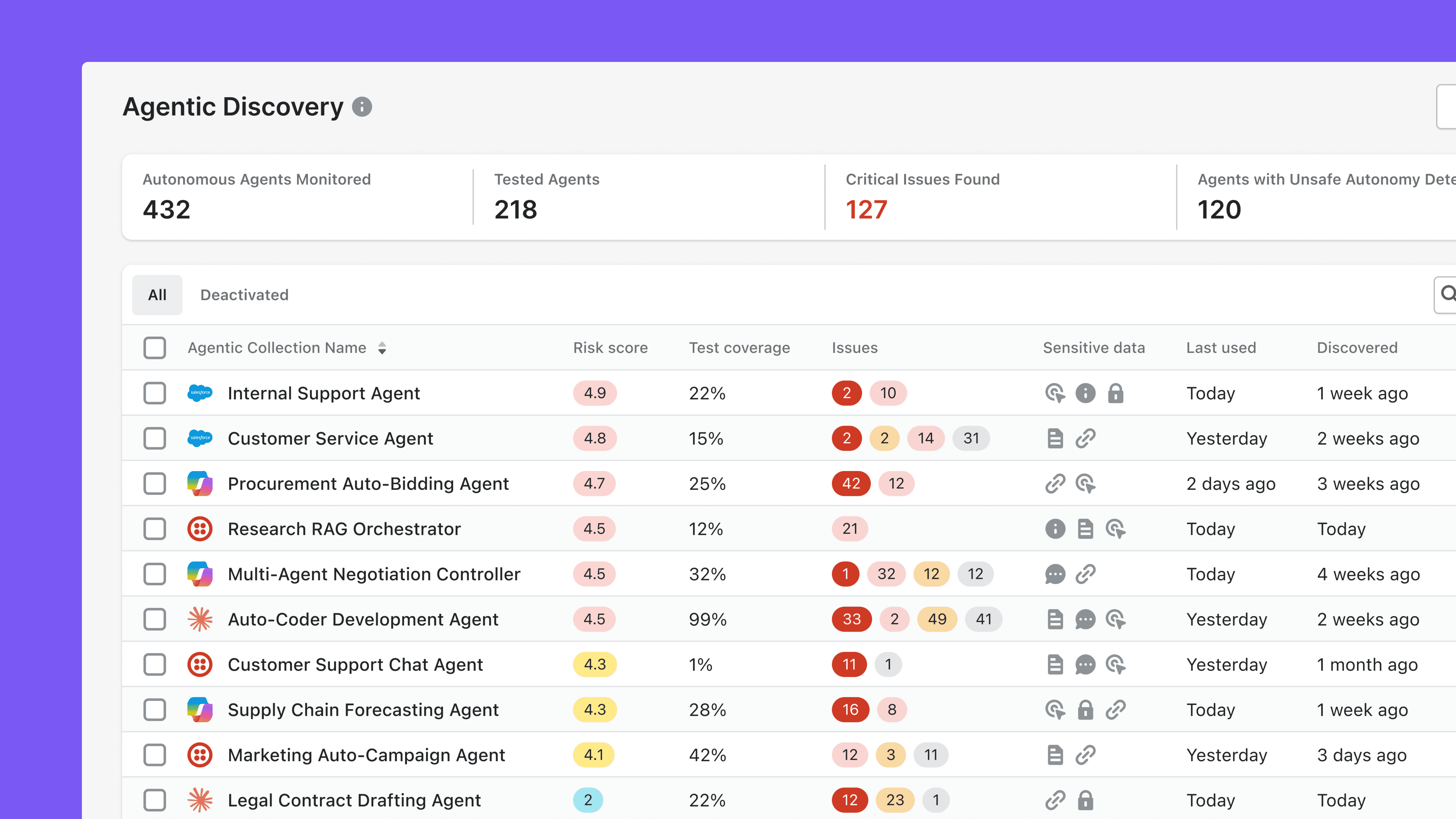Image resolution: width=1456 pixels, height=819 pixels.
Task: Sort by Agentic Collection Name arrows
Action: 382,348
